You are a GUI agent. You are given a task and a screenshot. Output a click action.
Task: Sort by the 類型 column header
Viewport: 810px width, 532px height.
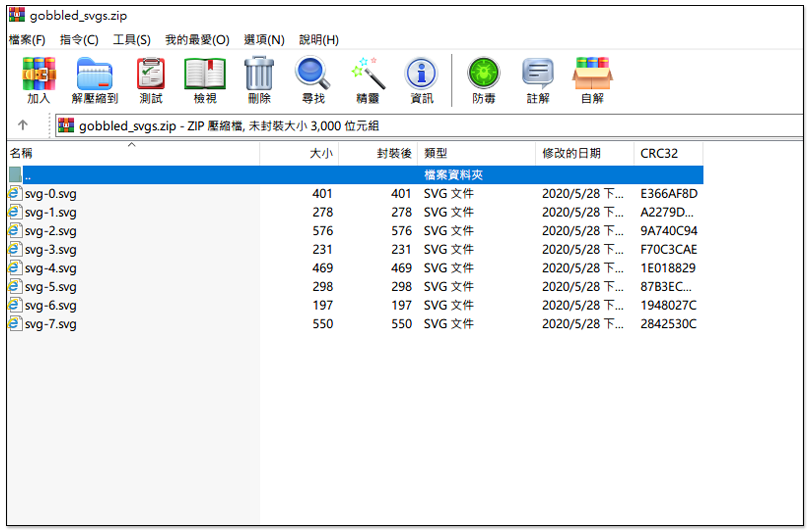click(x=477, y=153)
